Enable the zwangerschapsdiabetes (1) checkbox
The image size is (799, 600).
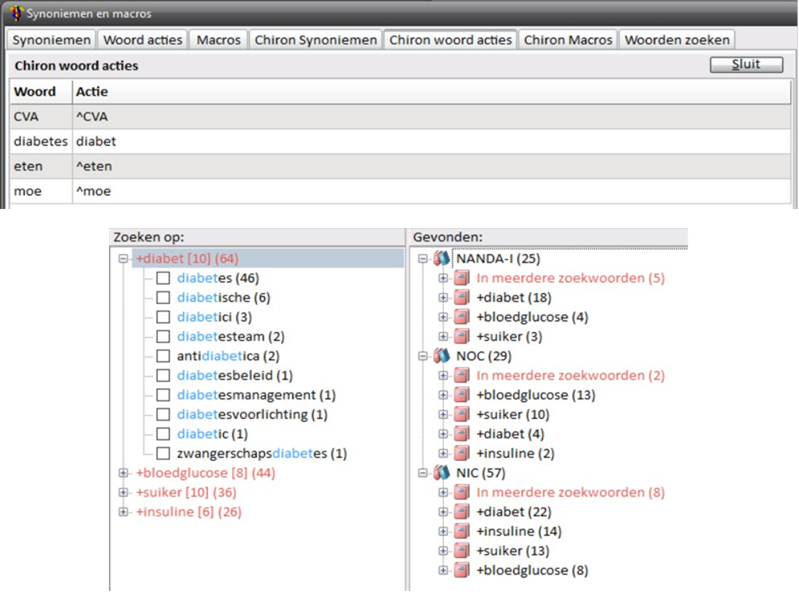click(x=163, y=453)
